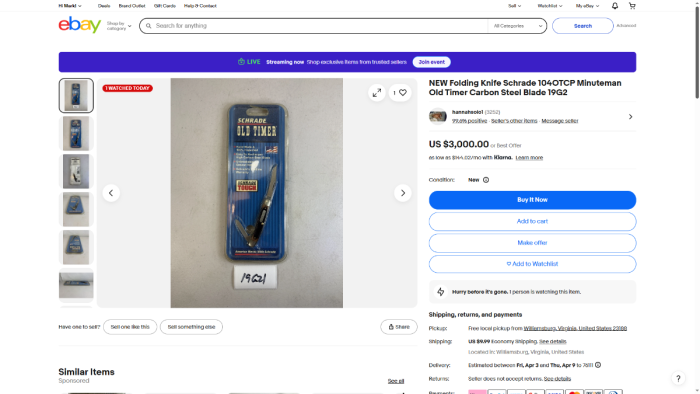Open the Watchlist dropdown in header
700x394 pixels.
tap(550, 6)
